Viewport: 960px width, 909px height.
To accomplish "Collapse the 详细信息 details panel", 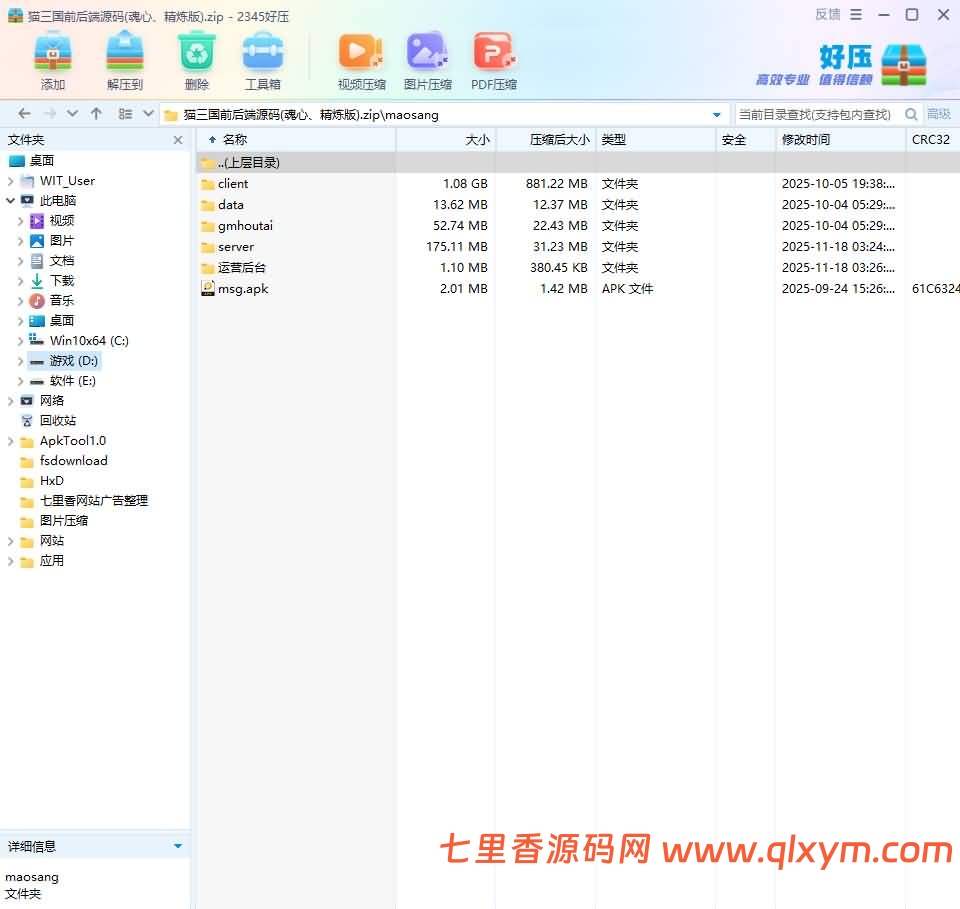I will (x=178, y=846).
